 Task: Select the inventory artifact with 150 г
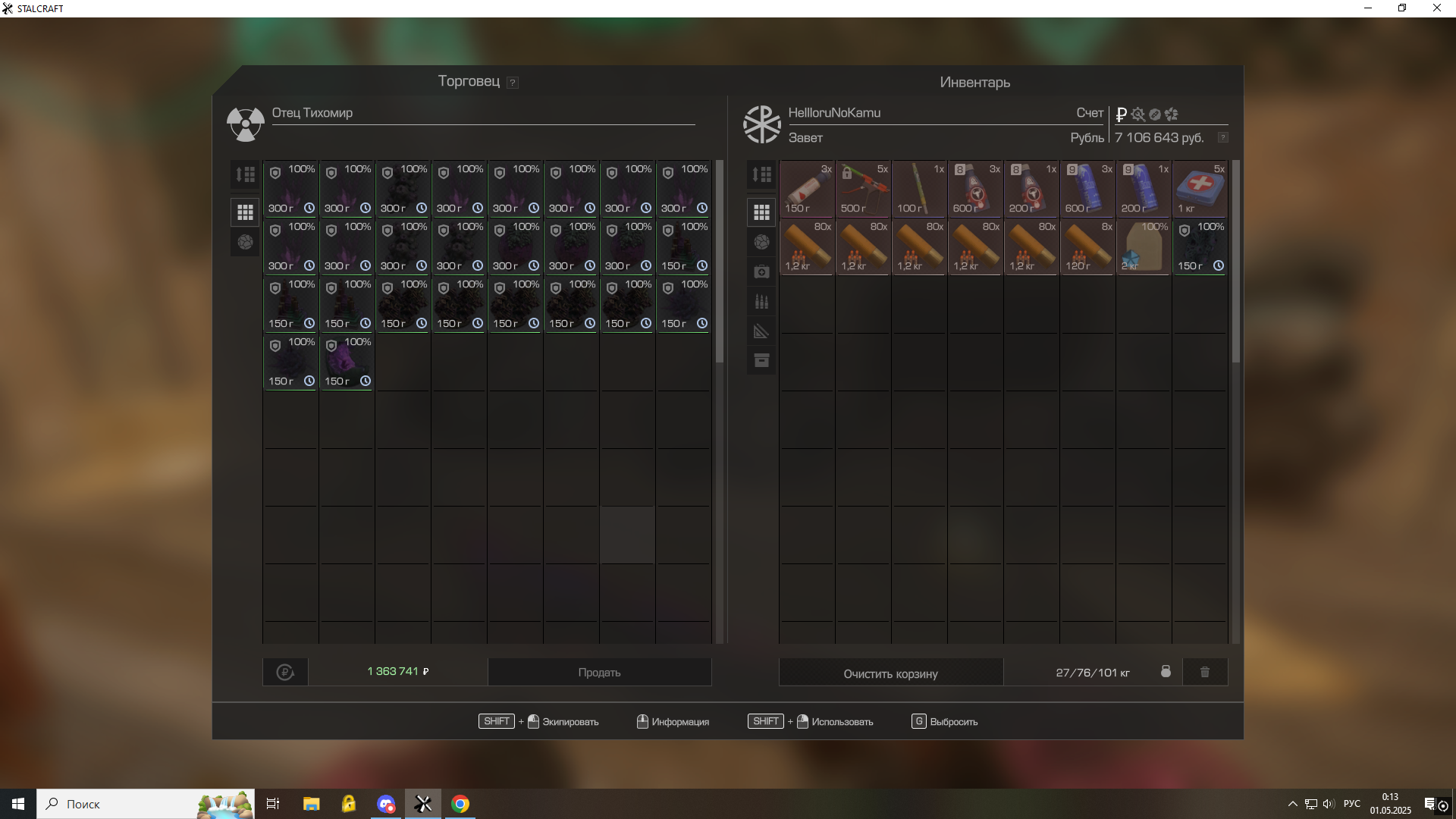coord(1200,246)
